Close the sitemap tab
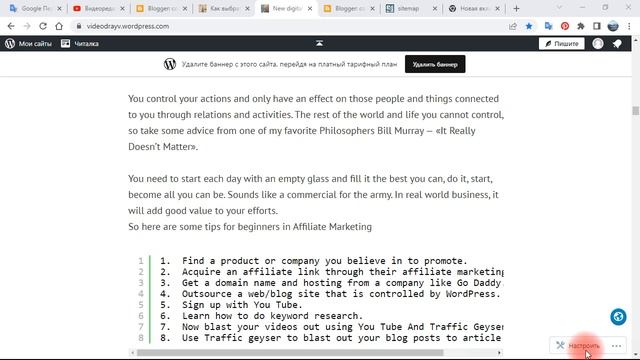640x360 pixels. tap(435, 8)
